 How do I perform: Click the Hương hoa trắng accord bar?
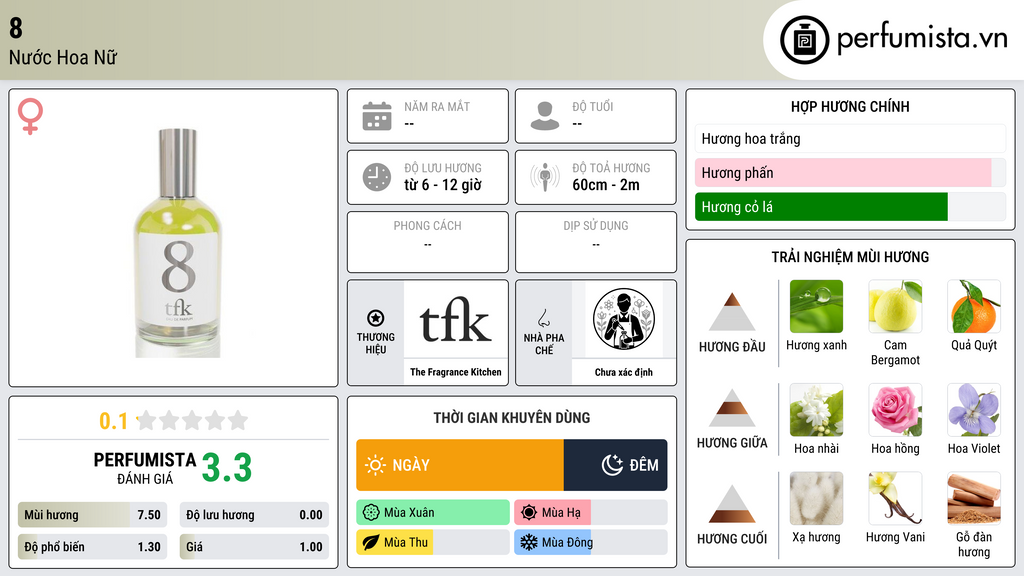tap(850, 138)
